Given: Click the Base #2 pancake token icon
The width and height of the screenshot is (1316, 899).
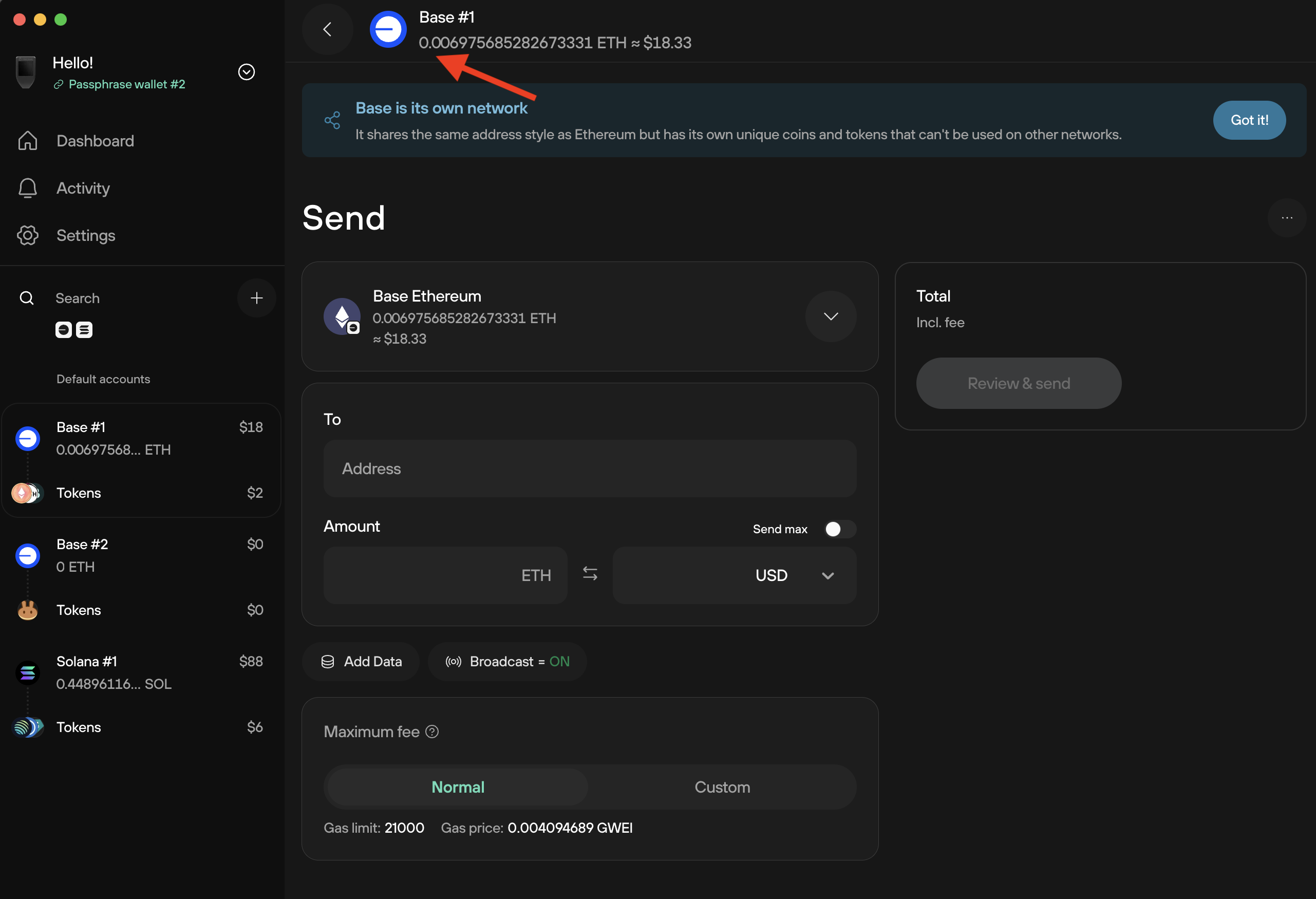Looking at the screenshot, I should [x=28, y=610].
